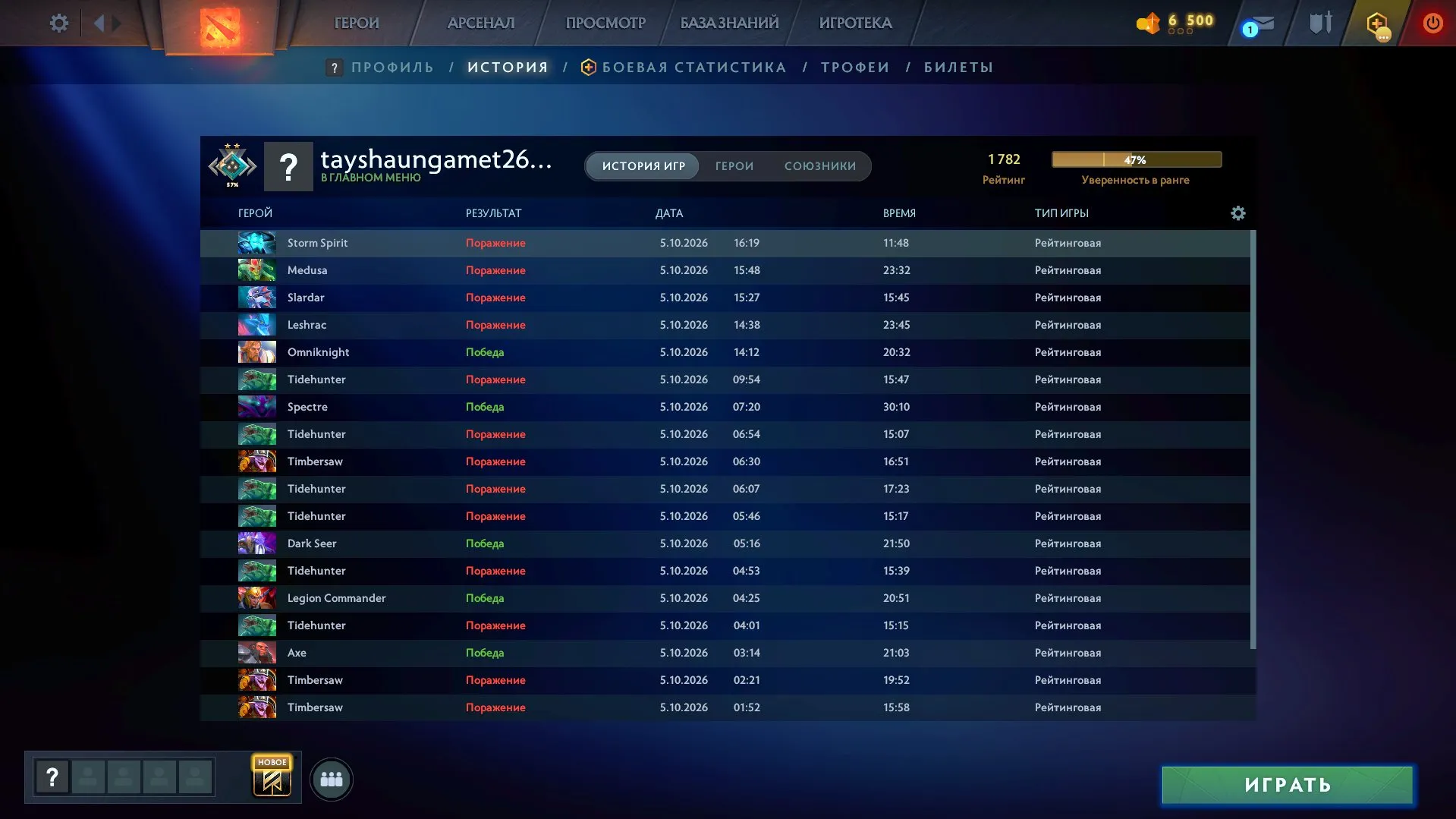Switch to the БОЕВАЯ СТАТИСТИКА tab
Viewport: 1456px width, 819px height.
[693, 68]
